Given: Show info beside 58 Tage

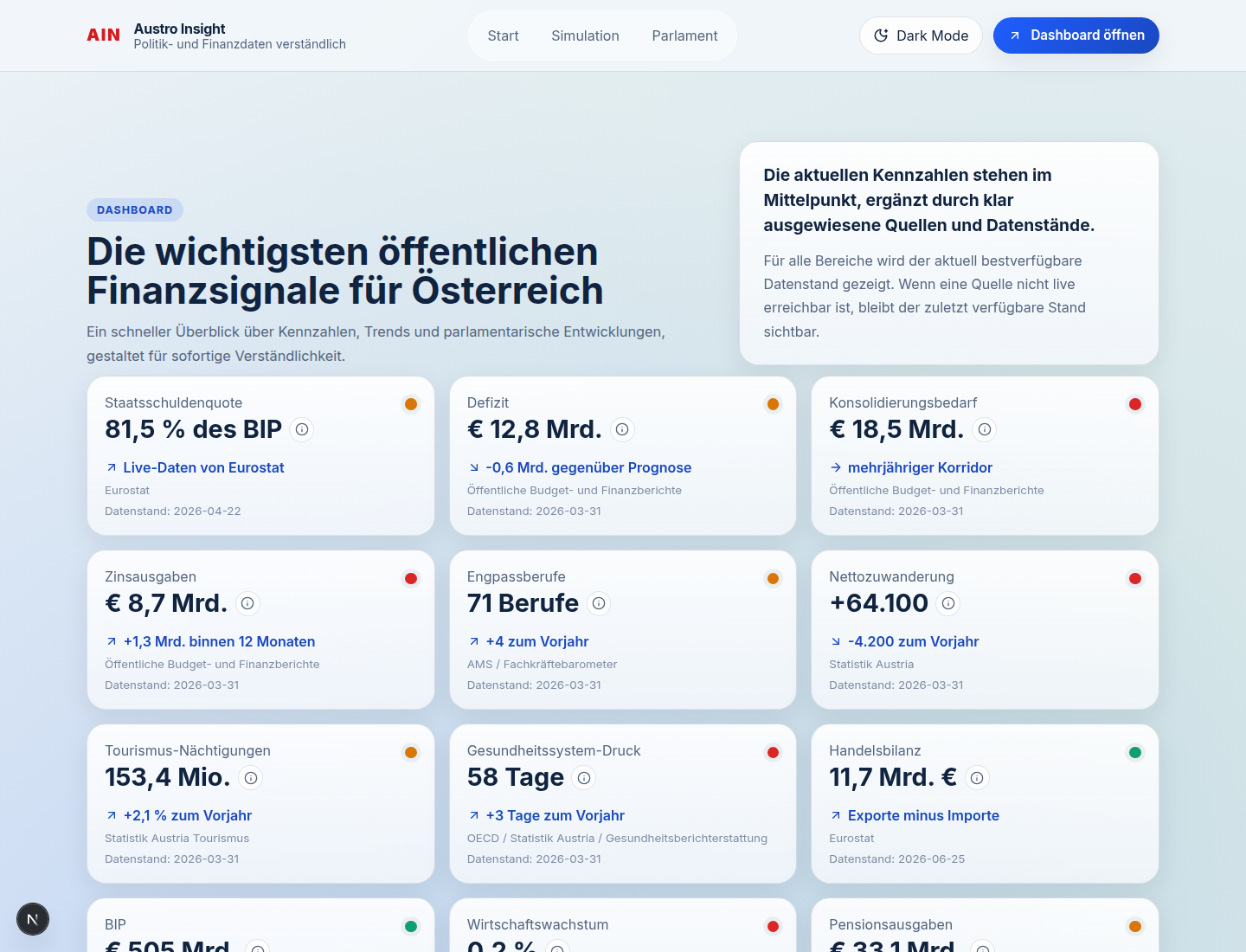Looking at the screenshot, I should 584,778.
